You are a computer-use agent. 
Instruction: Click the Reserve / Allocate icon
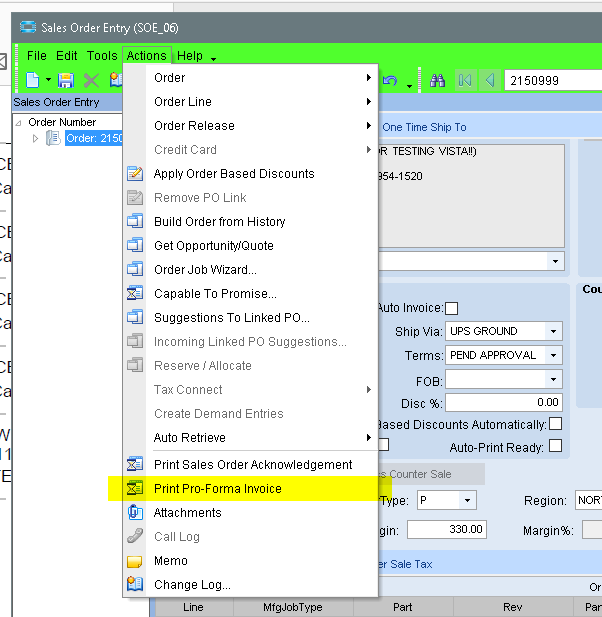pyautogui.click(x=135, y=365)
